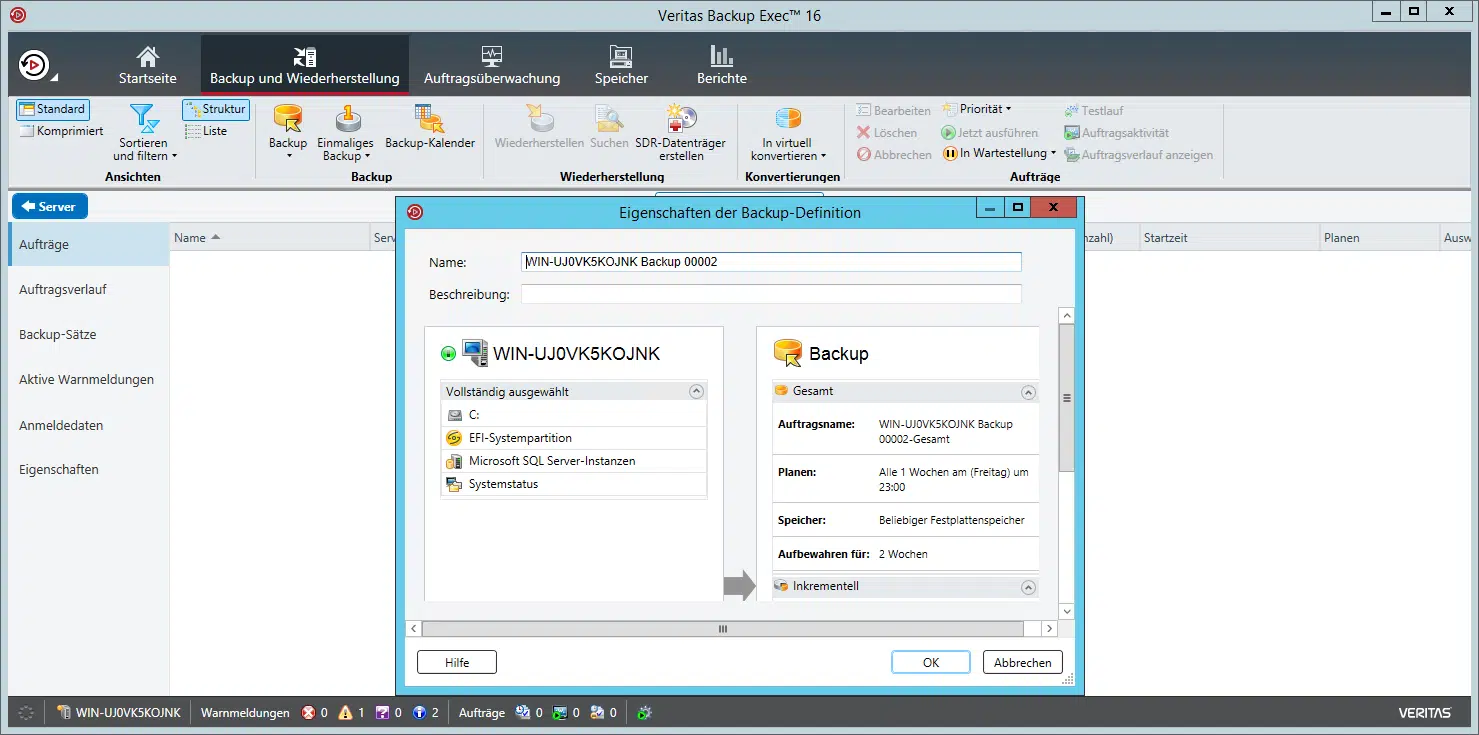Switch to Struktur view
Screen dimensions: 1479x735
pyautogui.click(x=216, y=109)
